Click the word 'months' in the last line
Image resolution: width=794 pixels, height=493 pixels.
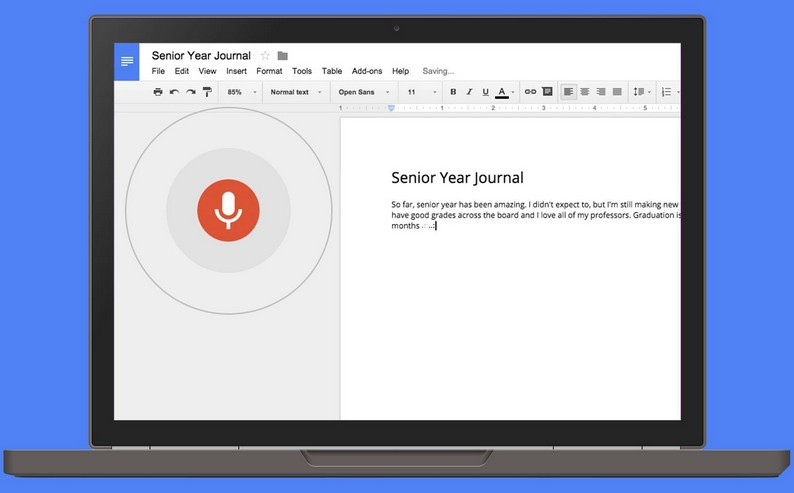[x=405, y=226]
